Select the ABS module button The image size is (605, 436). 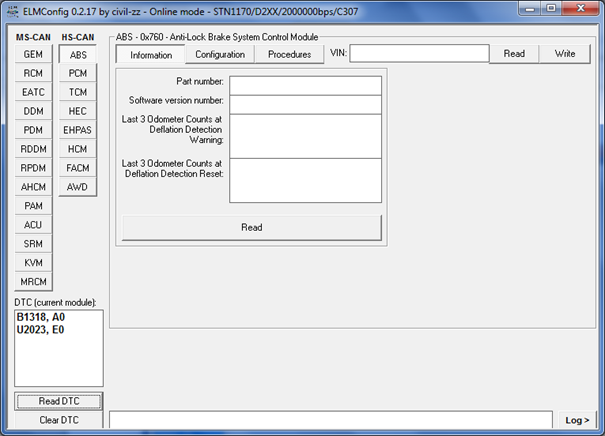78,55
